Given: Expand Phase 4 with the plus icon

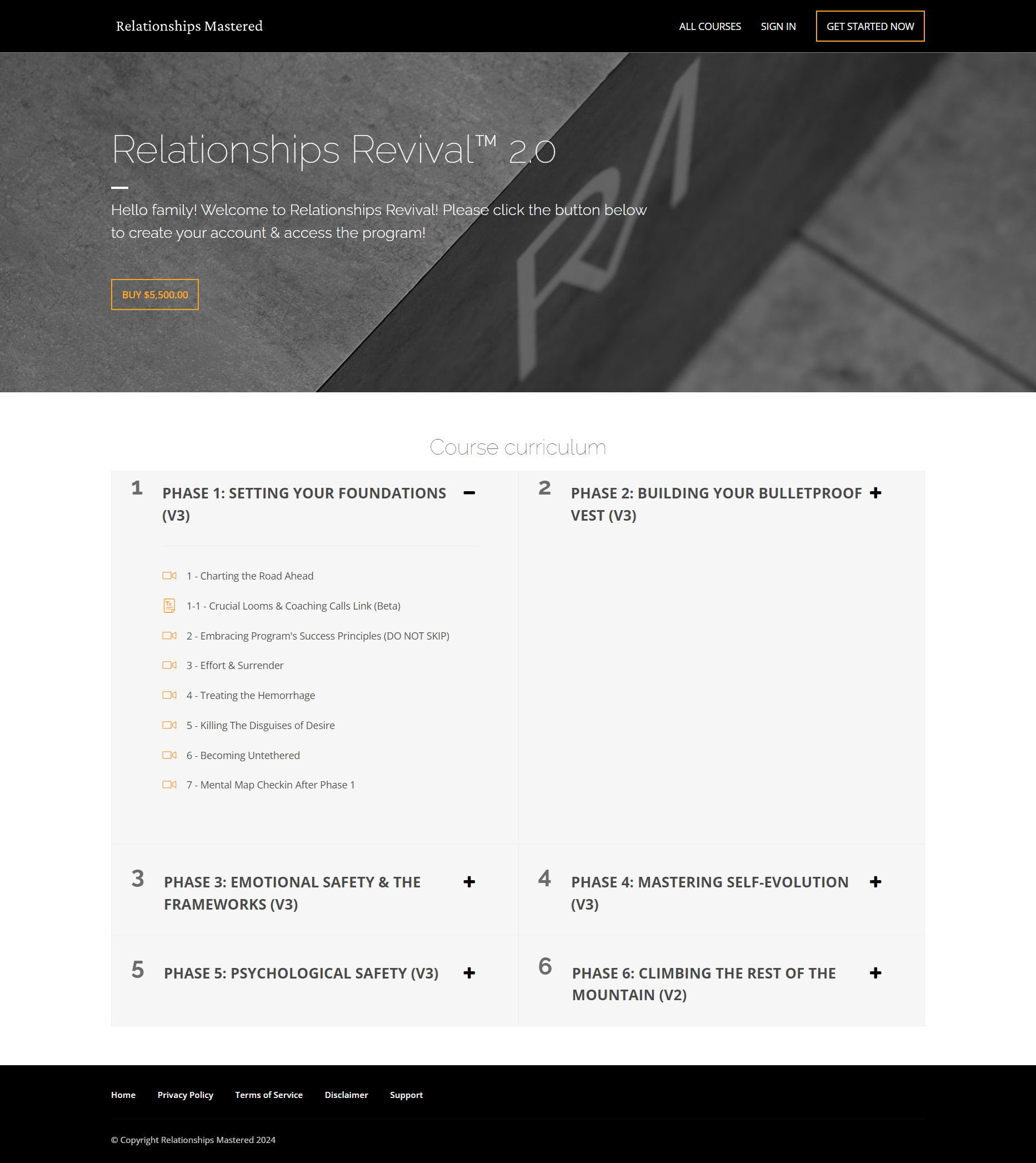Looking at the screenshot, I should click(x=875, y=882).
